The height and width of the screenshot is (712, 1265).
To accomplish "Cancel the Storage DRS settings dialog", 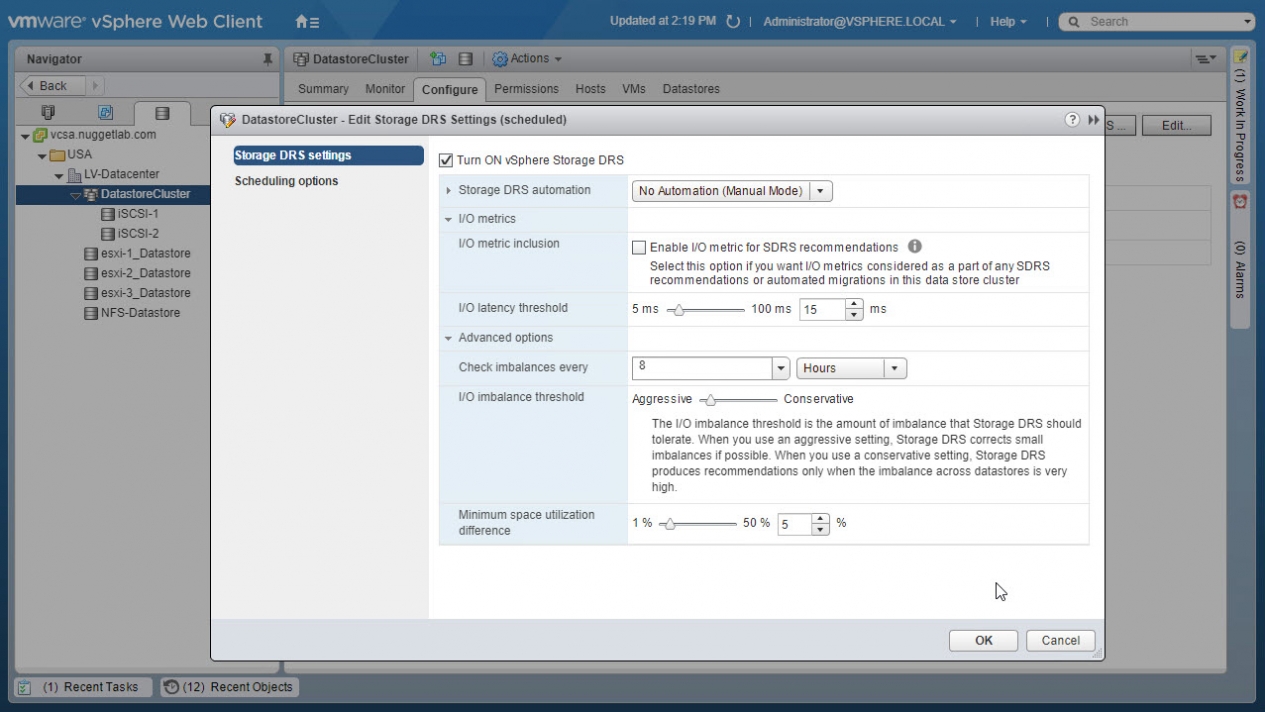I will 1060,641.
